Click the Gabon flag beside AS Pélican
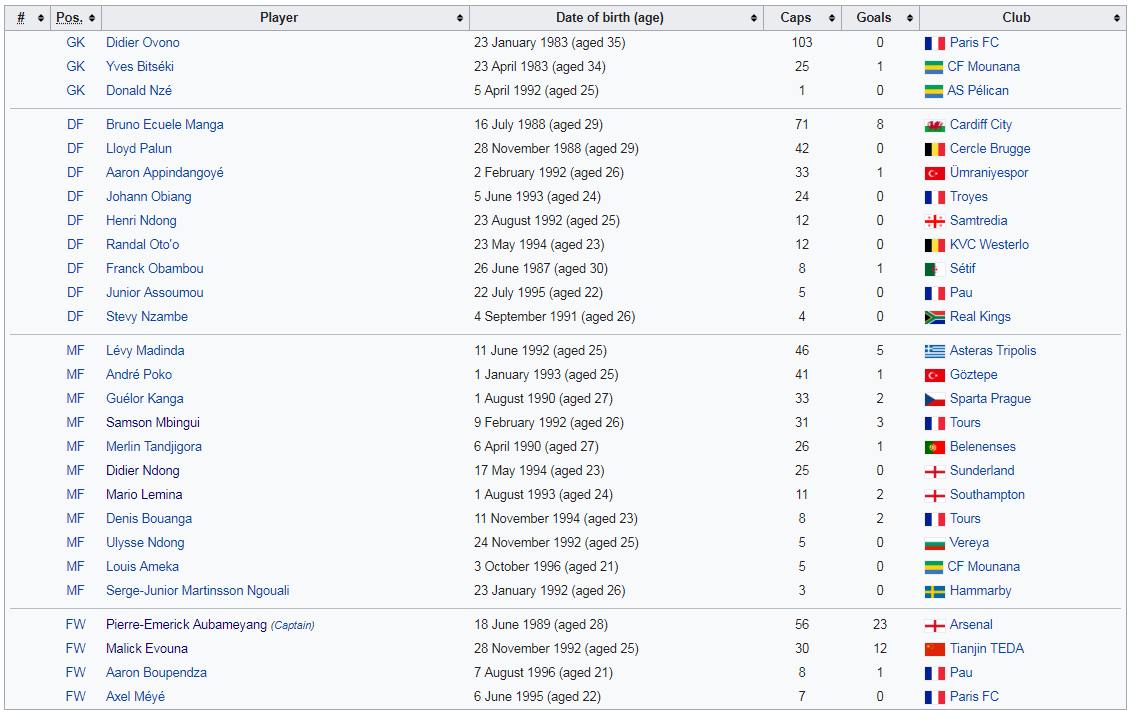 point(934,91)
